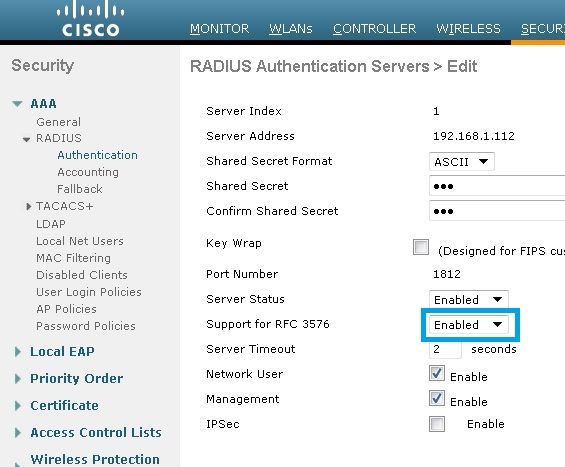Toggle Management Enable checkbox
Screen dimensions: 565x467
coord(437,398)
